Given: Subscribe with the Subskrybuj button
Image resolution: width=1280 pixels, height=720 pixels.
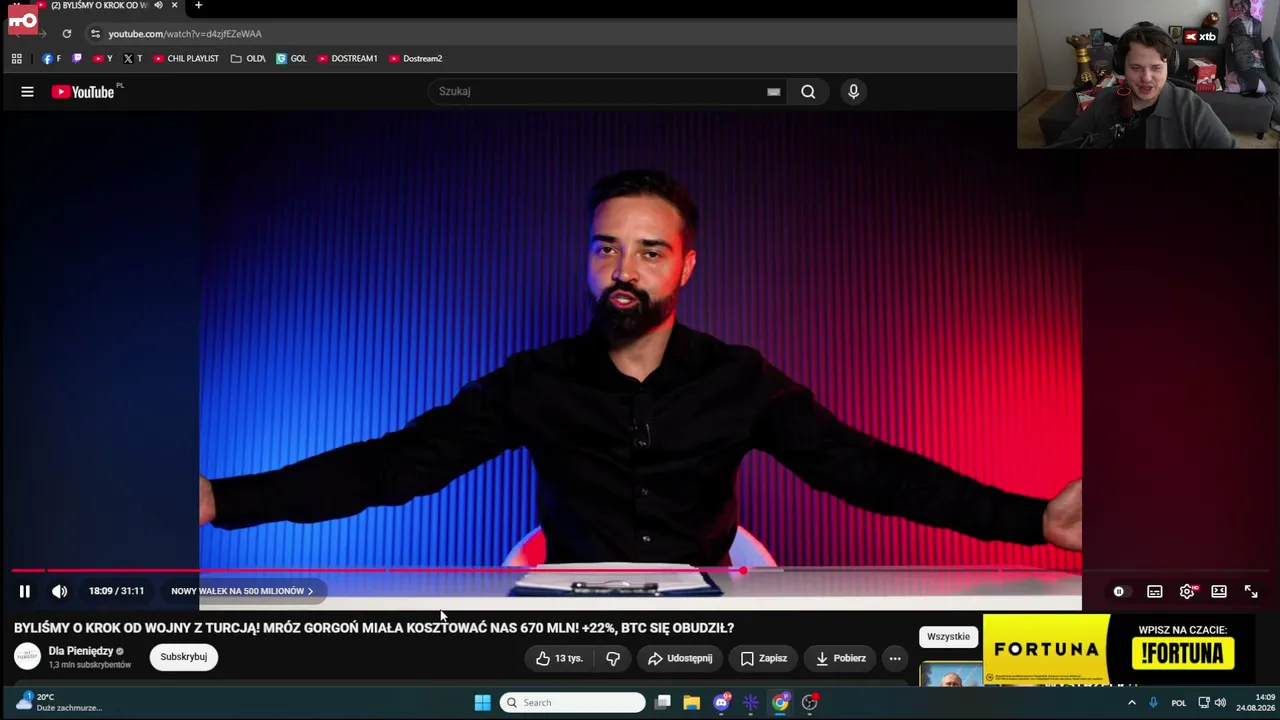Looking at the screenshot, I should tap(184, 657).
